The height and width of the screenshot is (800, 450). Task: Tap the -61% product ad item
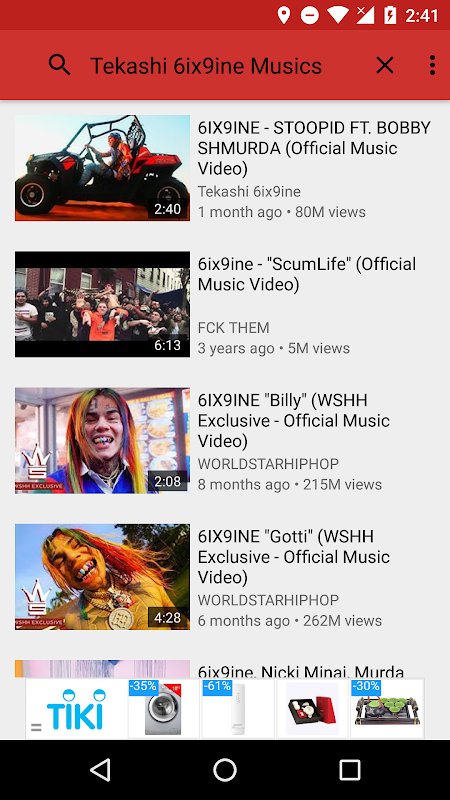(238, 709)
